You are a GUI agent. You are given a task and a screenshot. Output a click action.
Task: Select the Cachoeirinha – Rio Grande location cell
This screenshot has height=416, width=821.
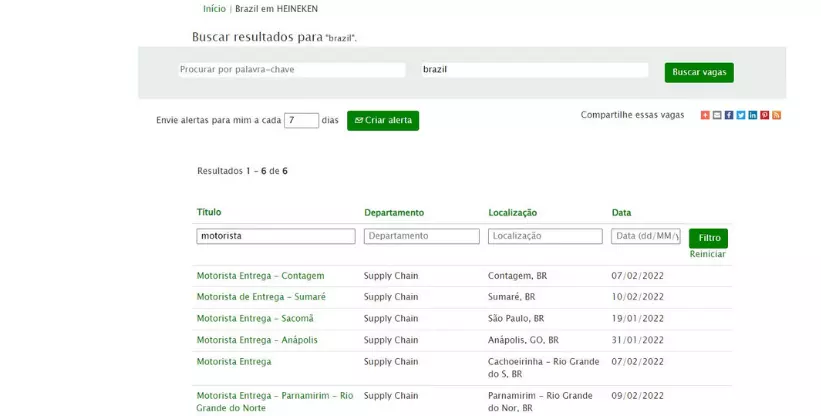point(543,368)
